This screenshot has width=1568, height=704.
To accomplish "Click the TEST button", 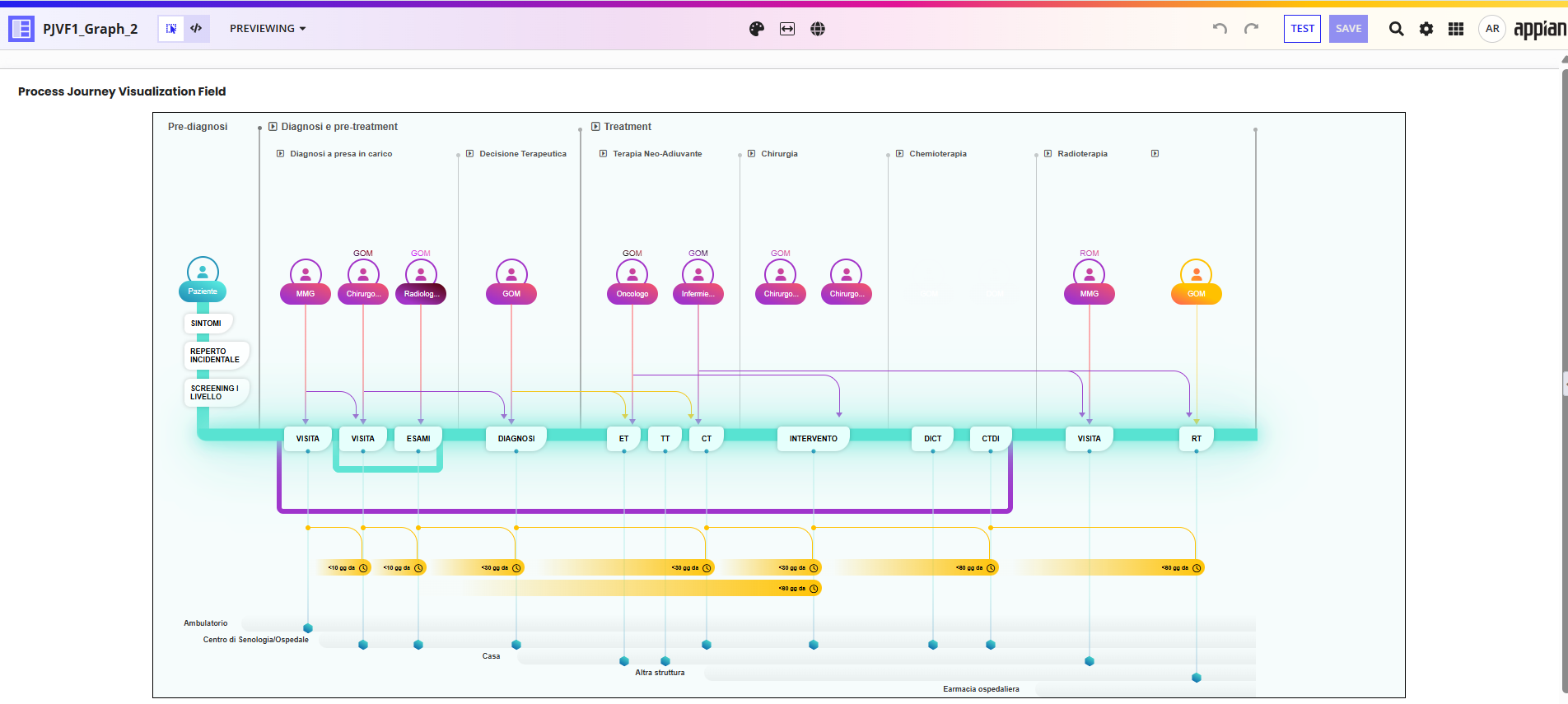I will point(1302,29).
